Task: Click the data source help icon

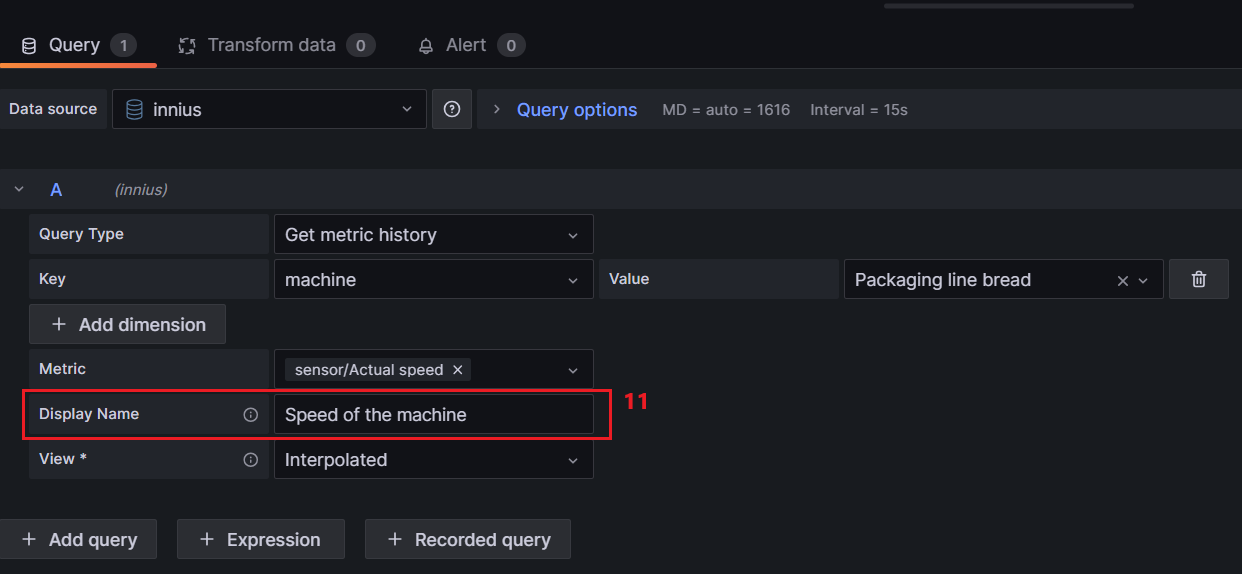Action: point(452,109)
